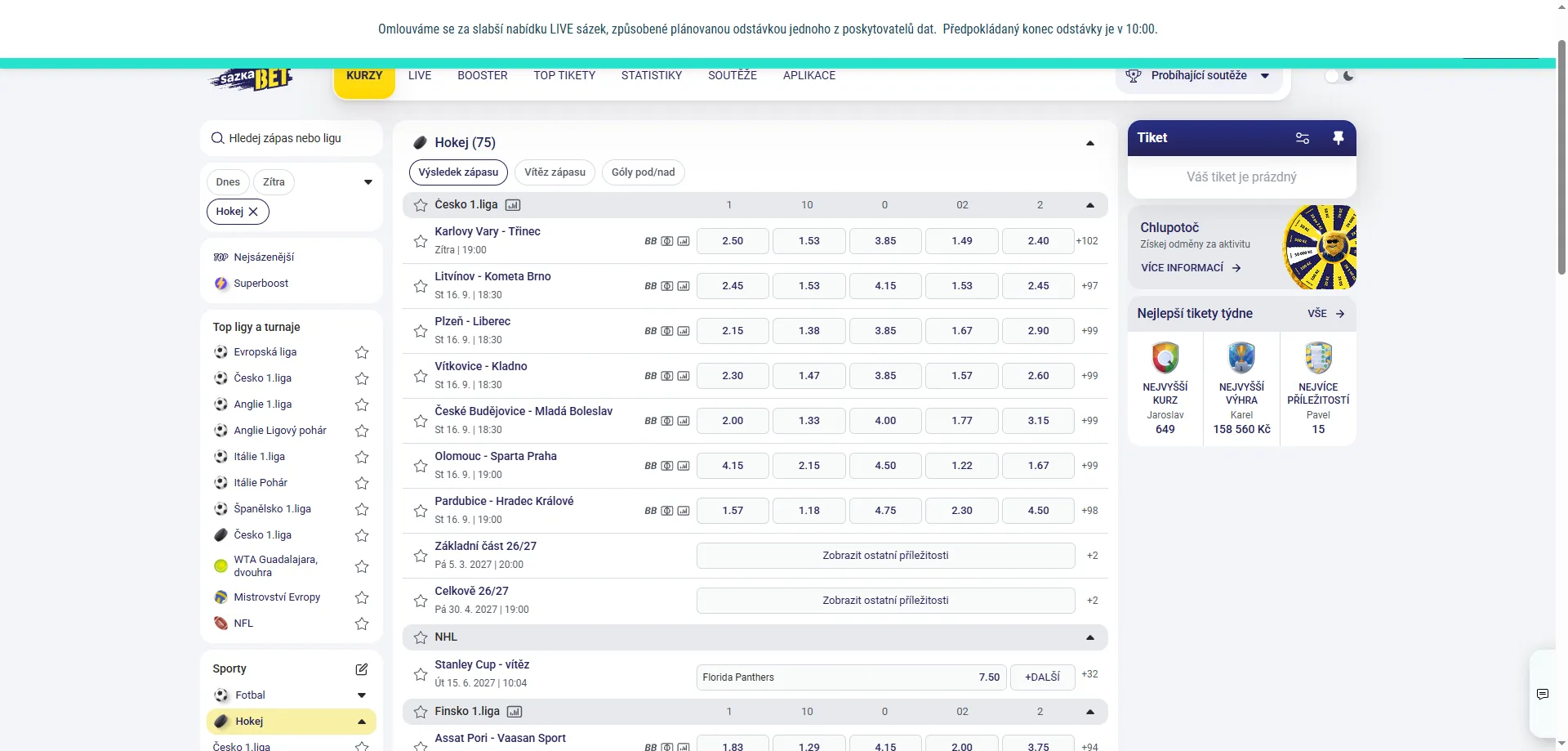Viewport: 1568px width, 751px height.
Task: Open Anglie Ligový pohár league
Action: point(280,431)
